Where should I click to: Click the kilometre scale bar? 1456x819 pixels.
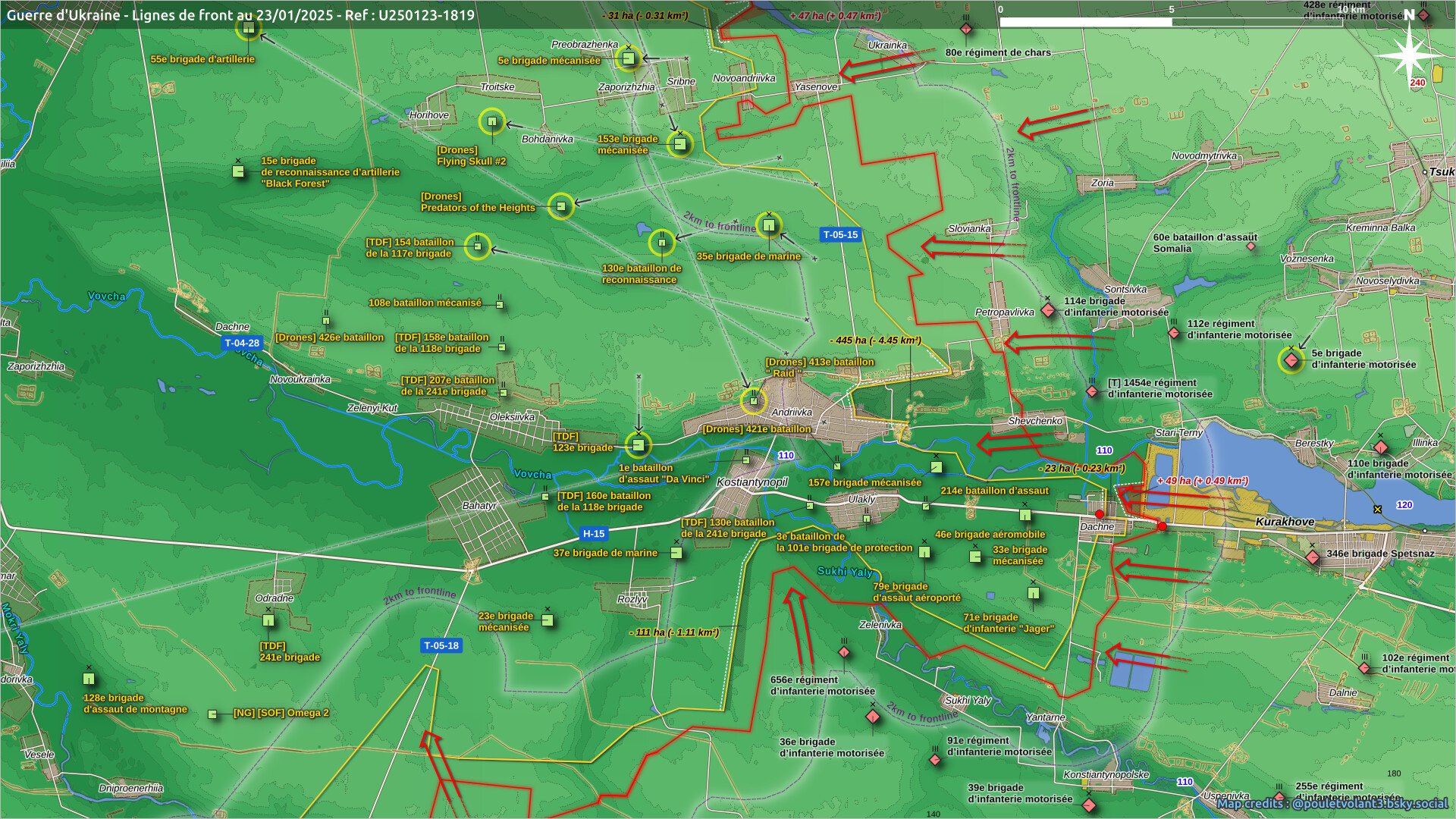coord(1171,22)
